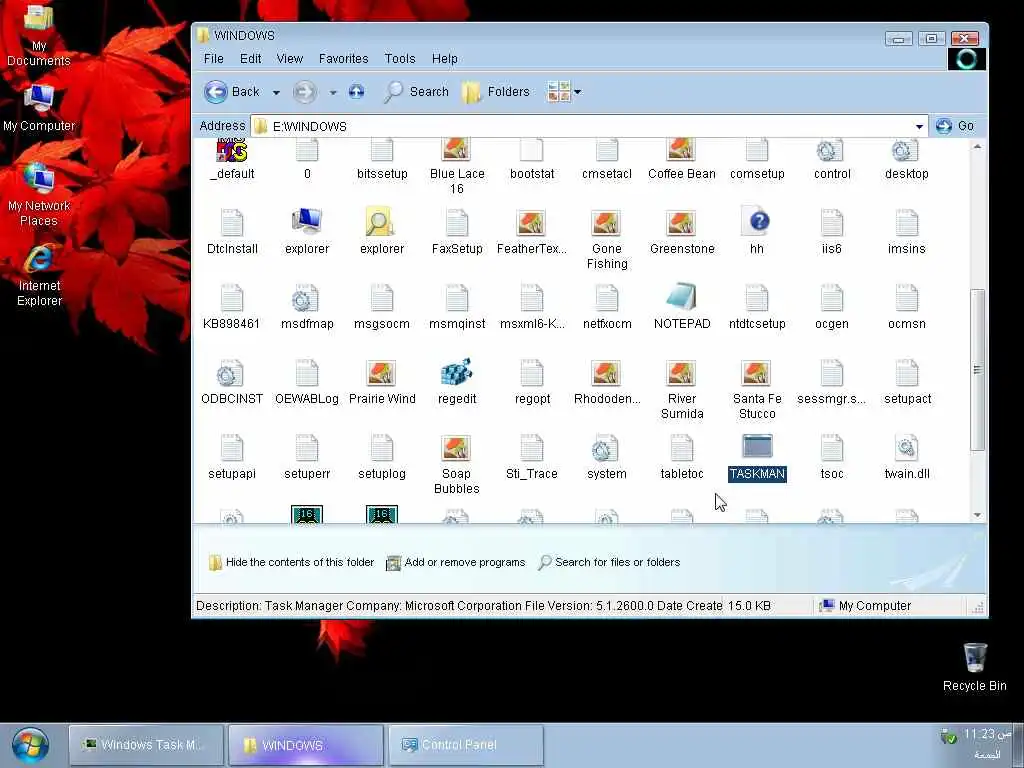Click the WINDOWS taskbar button
1024x768 pixels.
pos(306,744)
